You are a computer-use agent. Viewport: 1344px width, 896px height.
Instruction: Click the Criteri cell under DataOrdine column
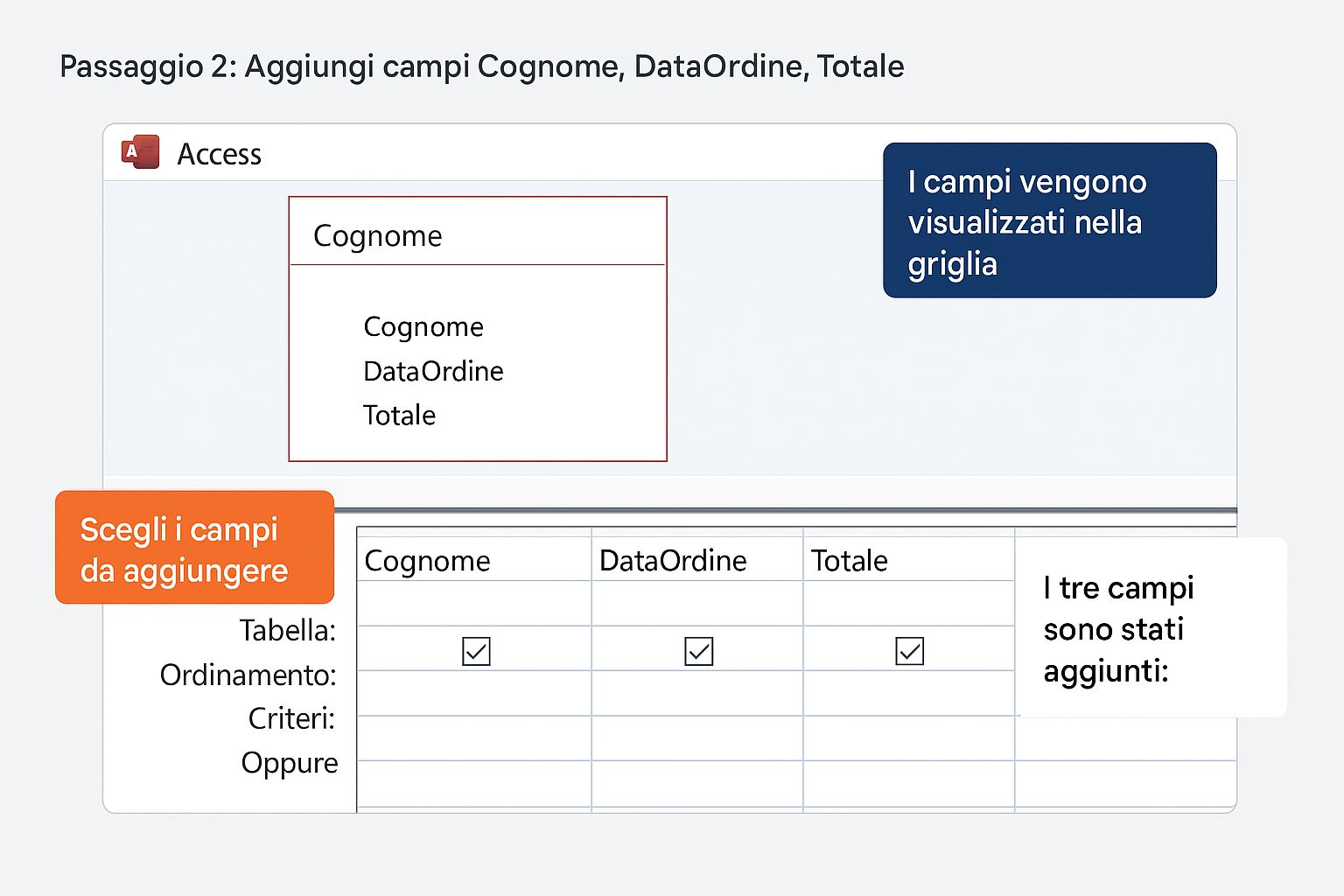coord(696,738)
